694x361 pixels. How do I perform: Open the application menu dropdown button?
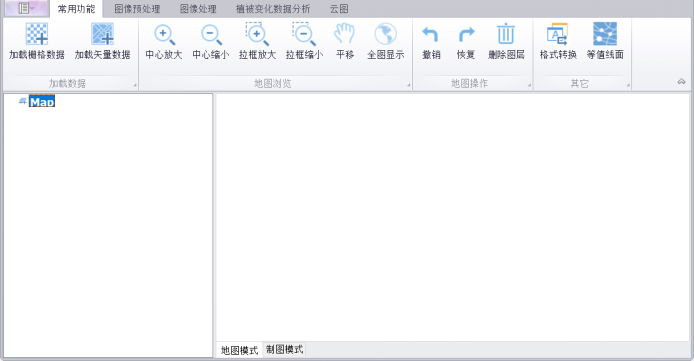click(26, 8)
